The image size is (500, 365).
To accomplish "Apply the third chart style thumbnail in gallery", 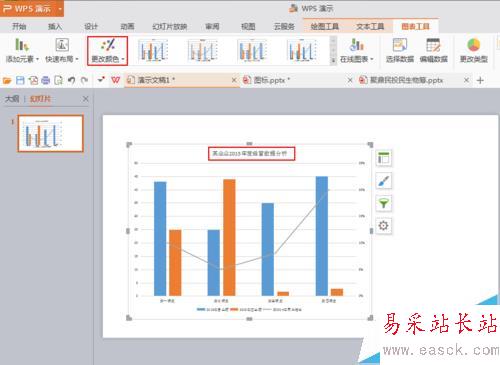I will [252, 50].
